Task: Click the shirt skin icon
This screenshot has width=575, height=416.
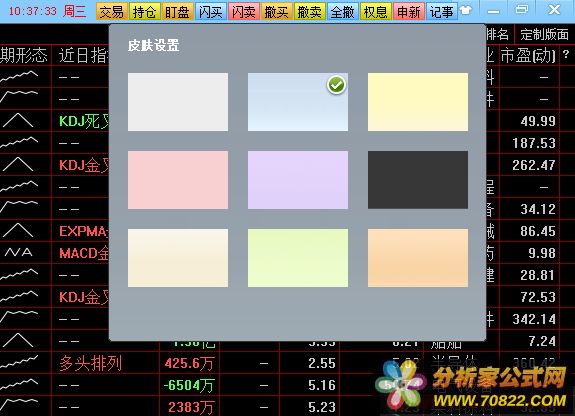Action: click(466, 10)
